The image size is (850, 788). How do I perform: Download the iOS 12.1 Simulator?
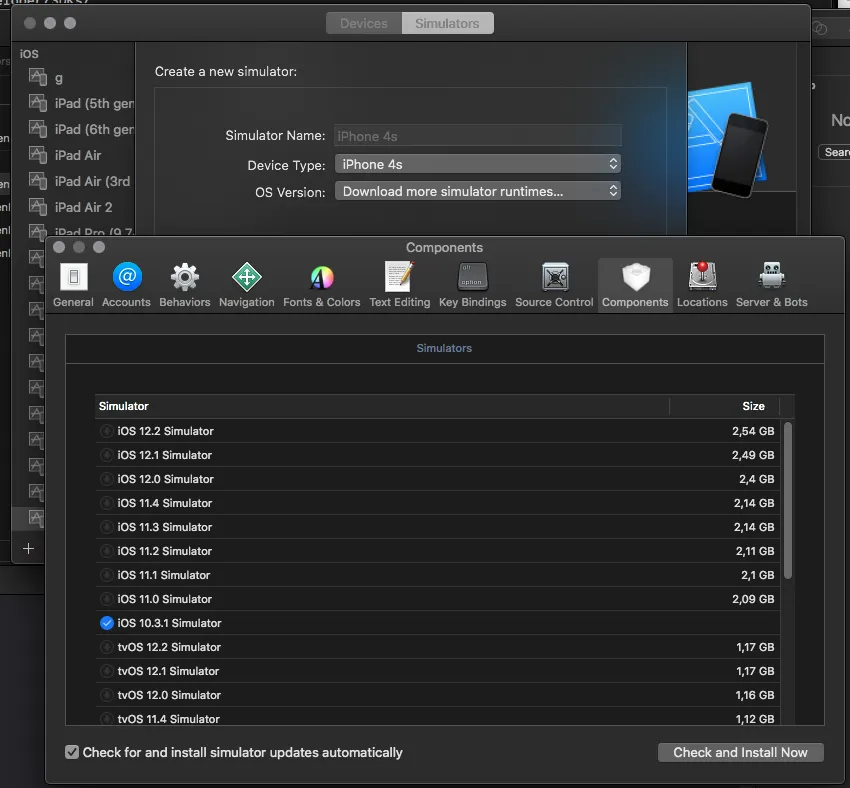106,455
